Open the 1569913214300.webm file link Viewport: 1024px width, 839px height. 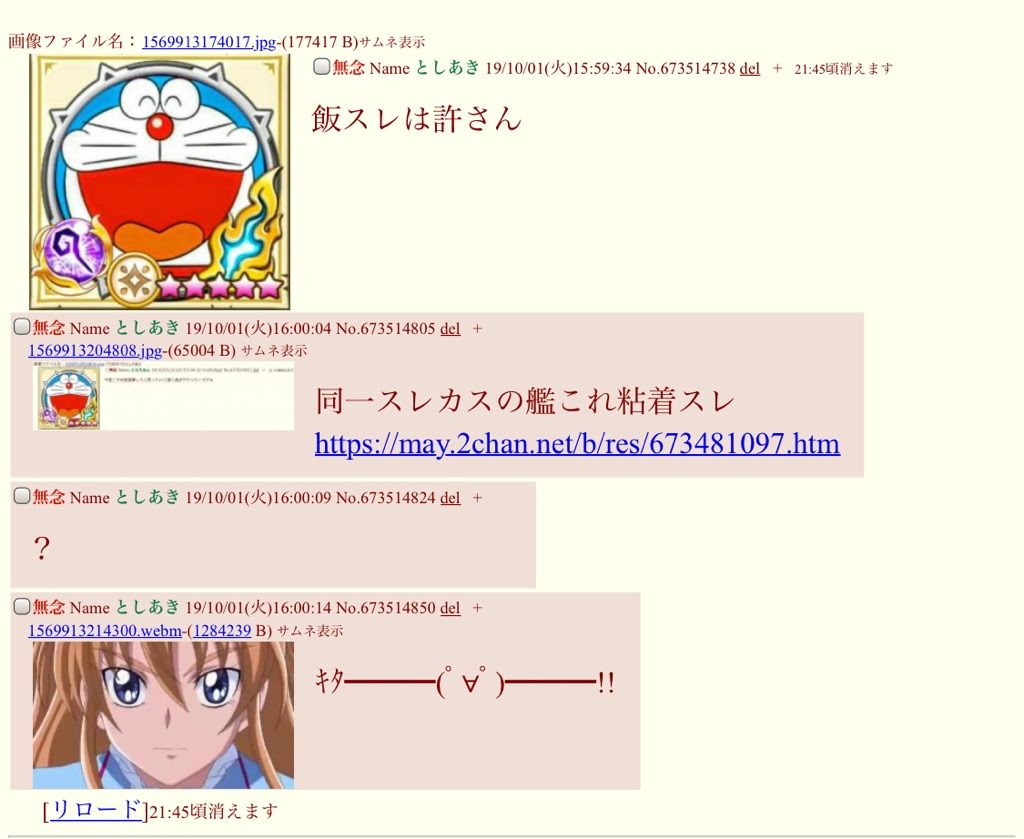[105, 631]
